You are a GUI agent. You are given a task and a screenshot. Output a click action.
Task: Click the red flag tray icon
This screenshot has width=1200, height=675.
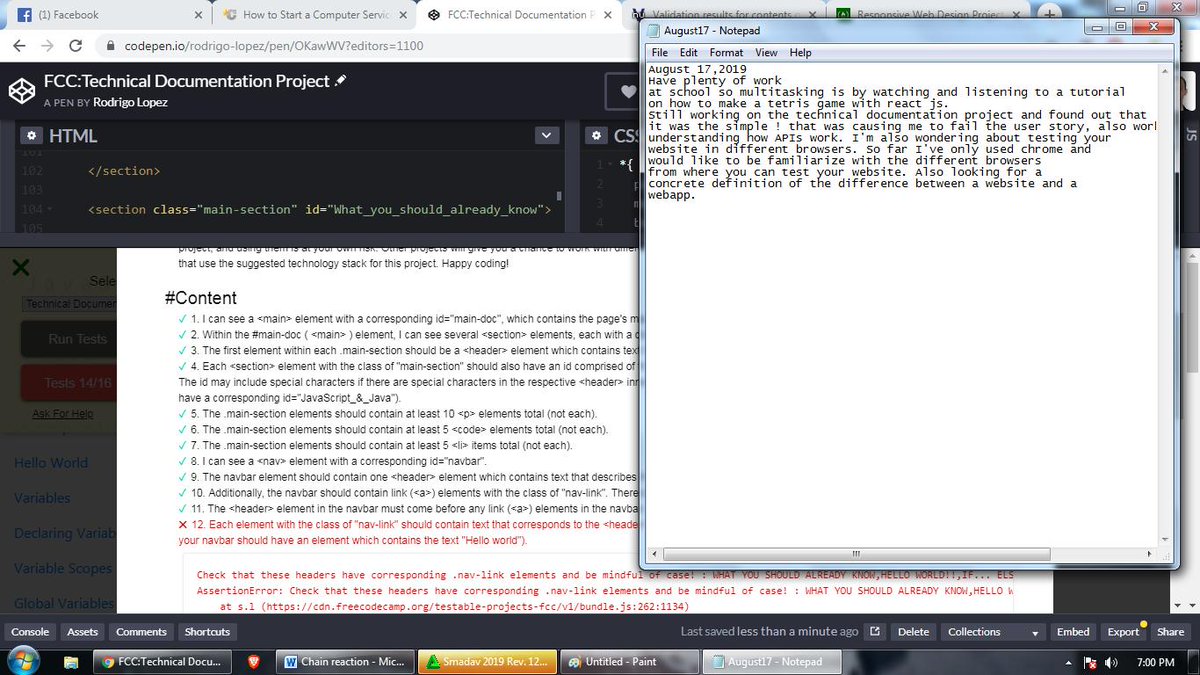point(1090,662)
